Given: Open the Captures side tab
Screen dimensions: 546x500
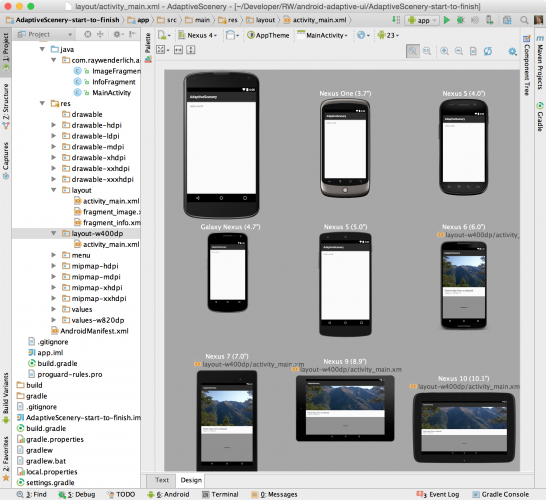Looking at the screenshot, I should [x=6, y=161].
